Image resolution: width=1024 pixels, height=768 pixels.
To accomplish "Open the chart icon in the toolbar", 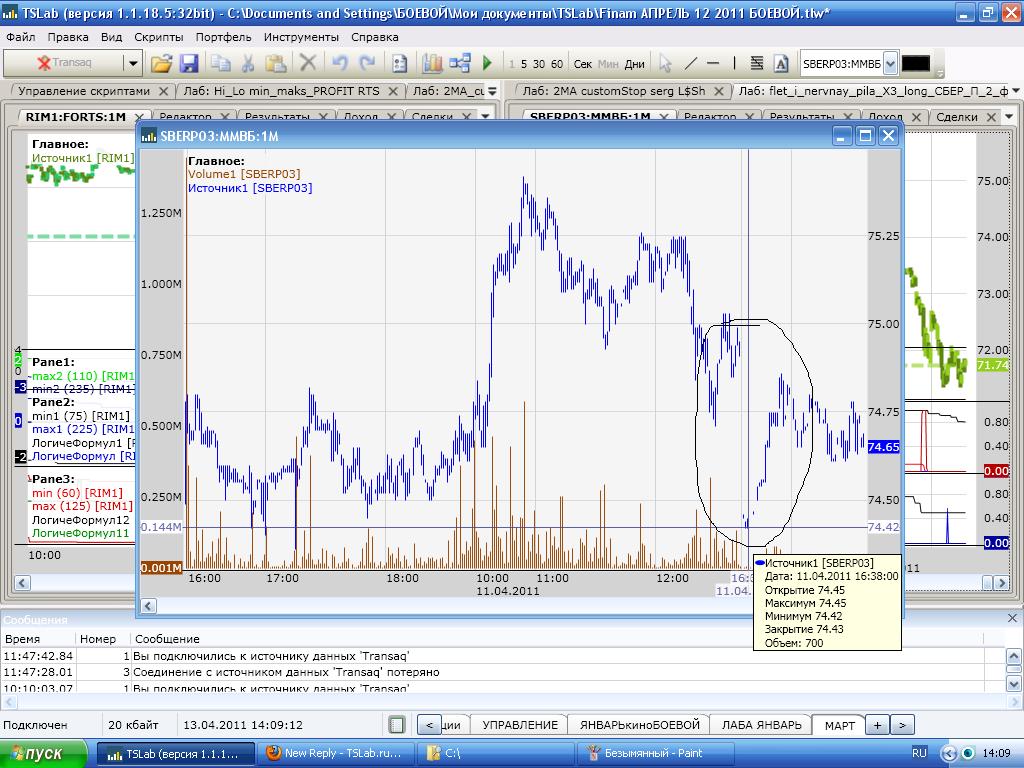I will click(x=432, y=63).
